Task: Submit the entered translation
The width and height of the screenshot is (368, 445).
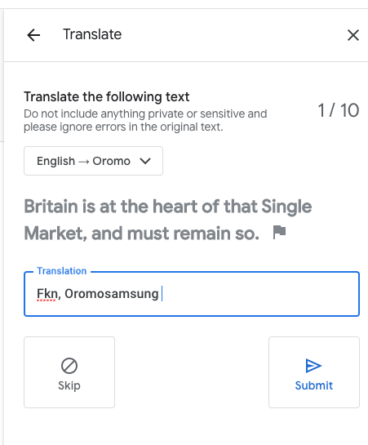Action: pyautogui.click(x=314, y=372)
